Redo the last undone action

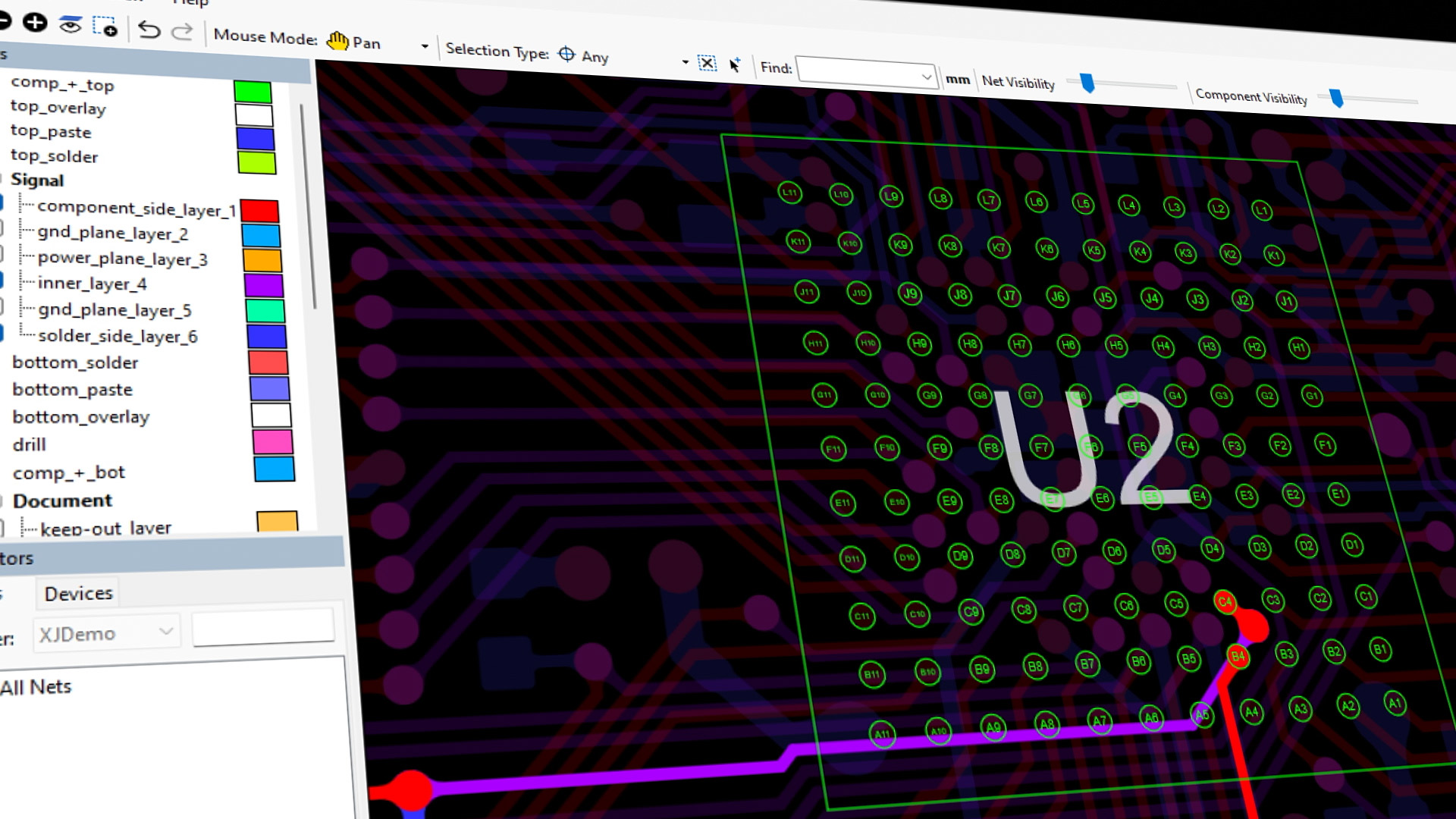pyautogui.click(x=182, y=31)
